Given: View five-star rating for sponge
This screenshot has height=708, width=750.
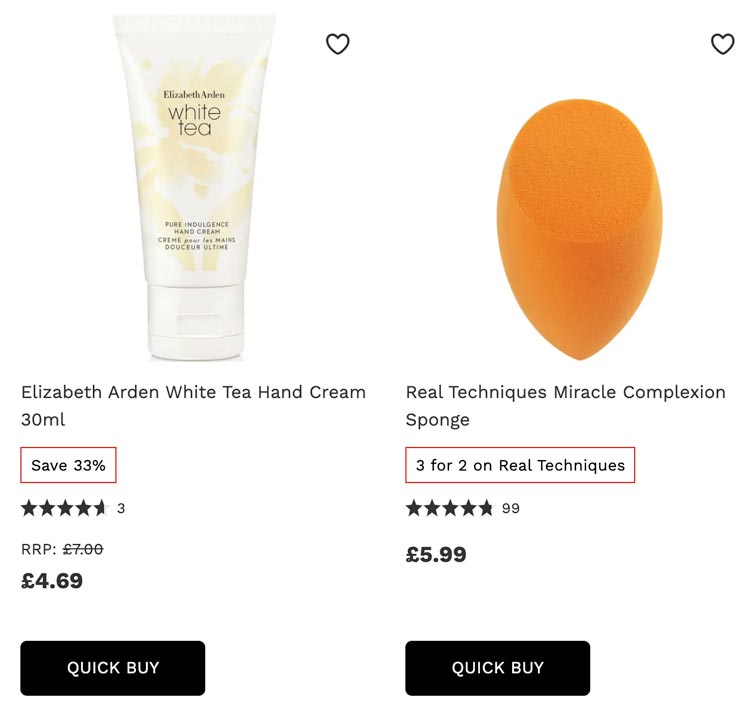Looking at the screenshot, I should (449, 508).
